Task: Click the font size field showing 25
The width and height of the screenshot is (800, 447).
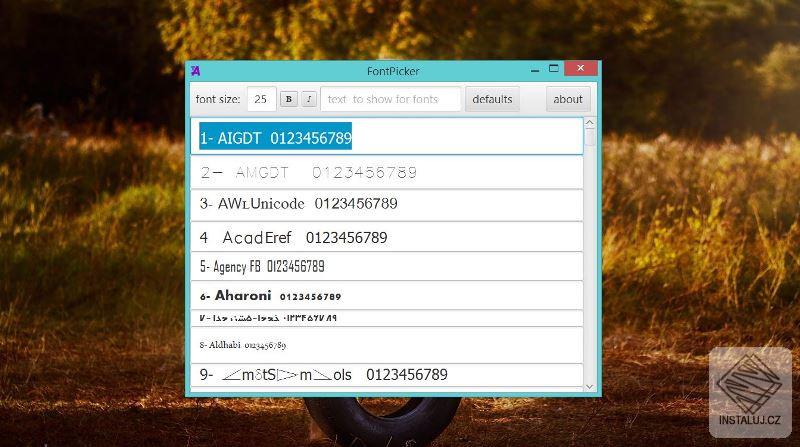Action: pos(261,99)
